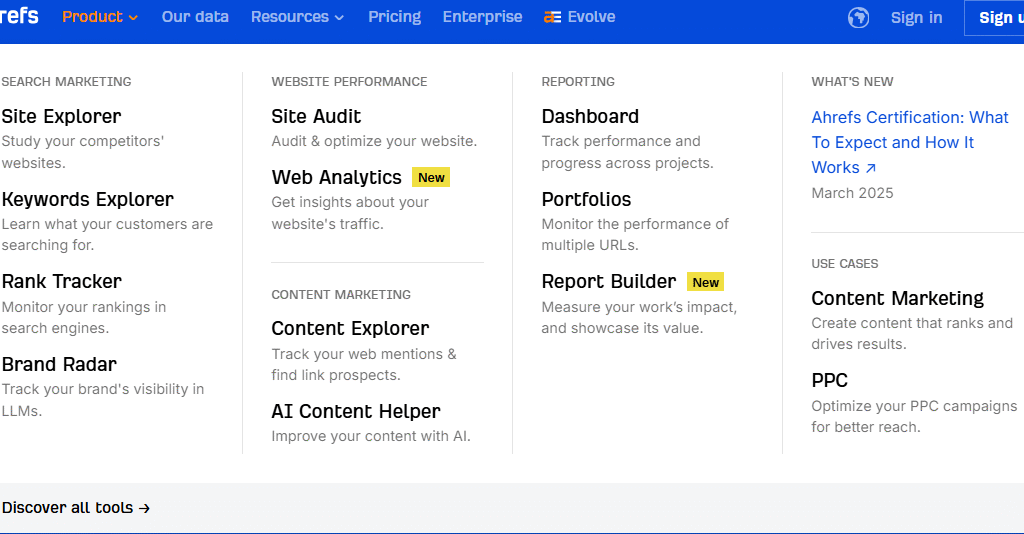This screenshot has height=534, width=1024.
Task: Click 'Learn what your customers are searching for.'
Action: (x=107, y=234)
